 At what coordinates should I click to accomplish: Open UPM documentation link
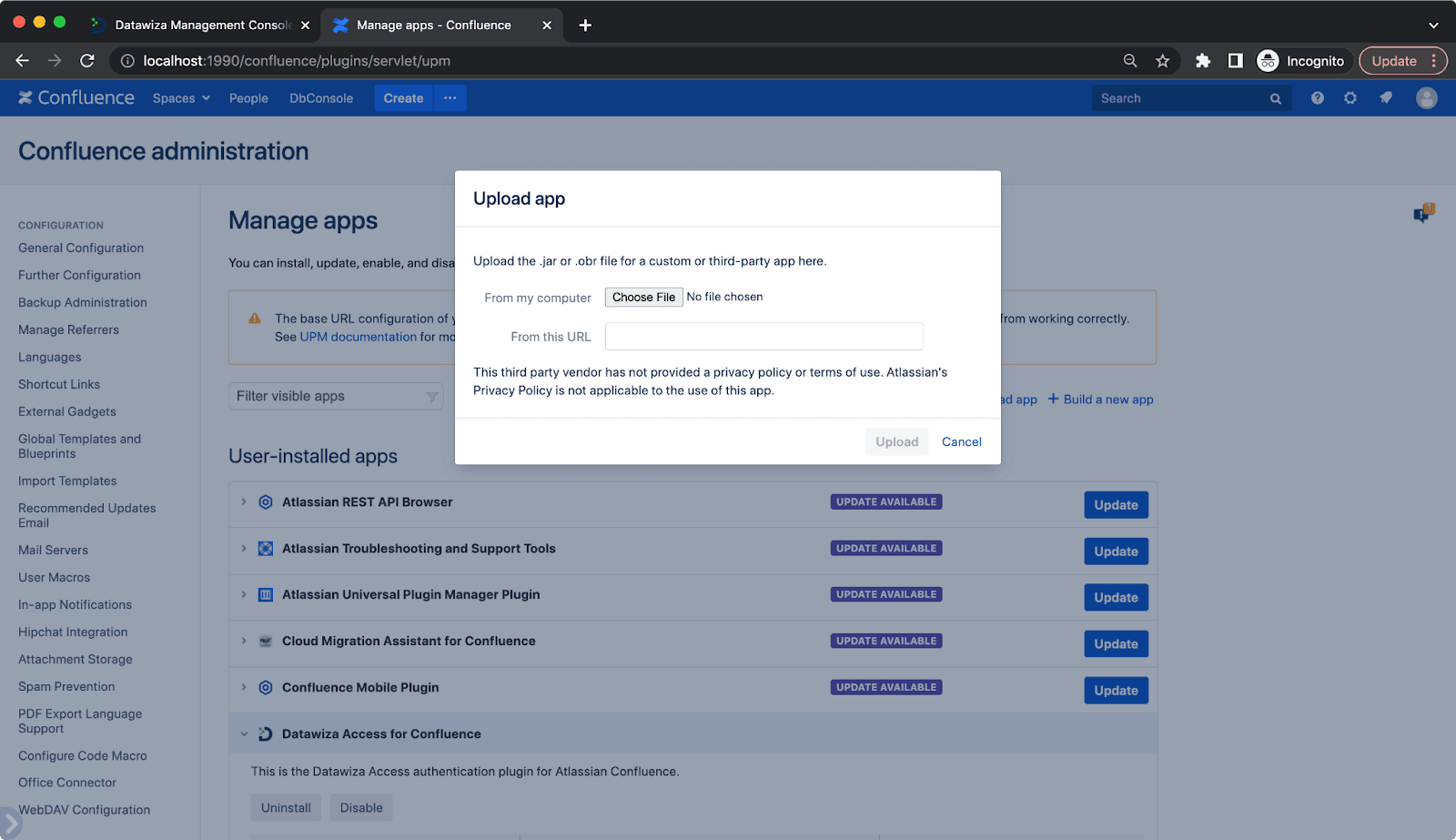click(x=359, y=337)
